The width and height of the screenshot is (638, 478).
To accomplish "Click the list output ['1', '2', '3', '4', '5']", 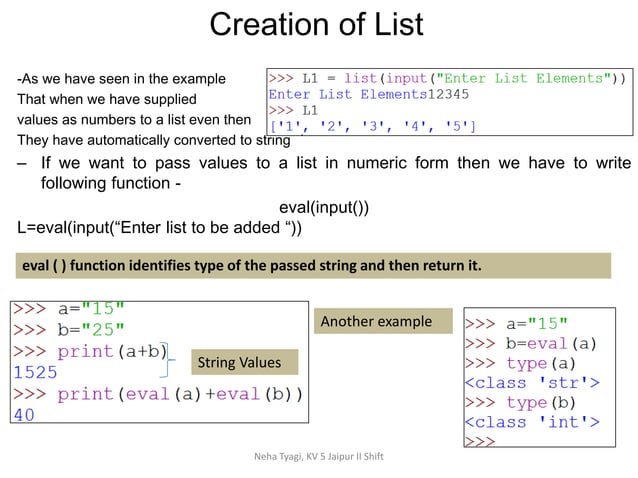I will tap(372, 127).
